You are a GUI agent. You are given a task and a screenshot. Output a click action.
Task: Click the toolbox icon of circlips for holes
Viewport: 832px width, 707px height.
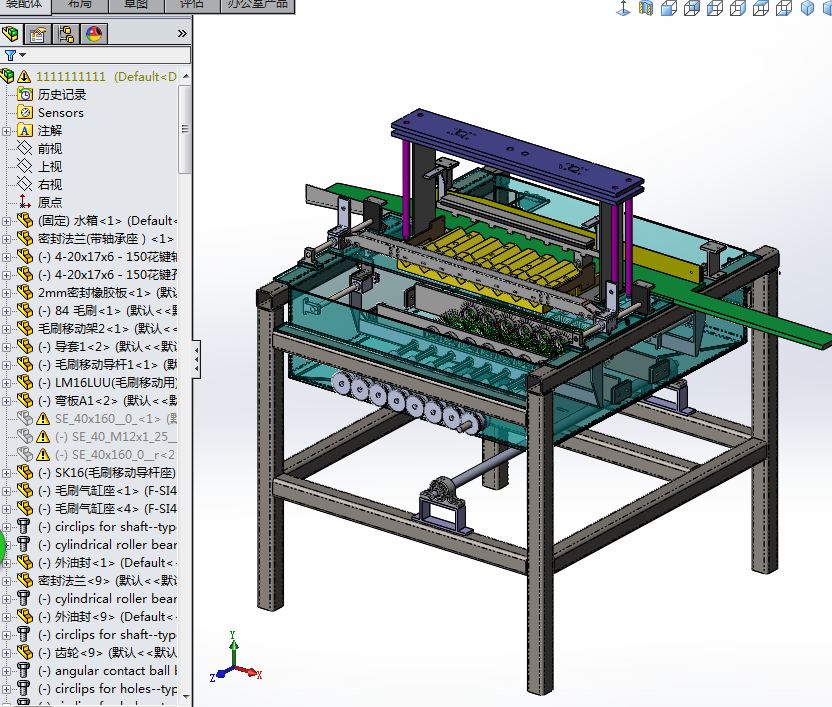click(23, 688)
